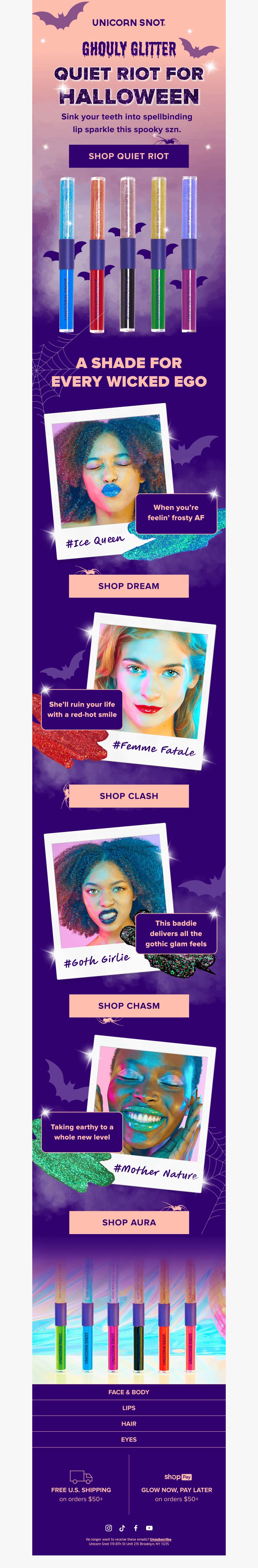This screenshot has width=258, height=1568.
Task: Open the EYES menu item
Action: pyautogui.click(x=128, y=1439)
